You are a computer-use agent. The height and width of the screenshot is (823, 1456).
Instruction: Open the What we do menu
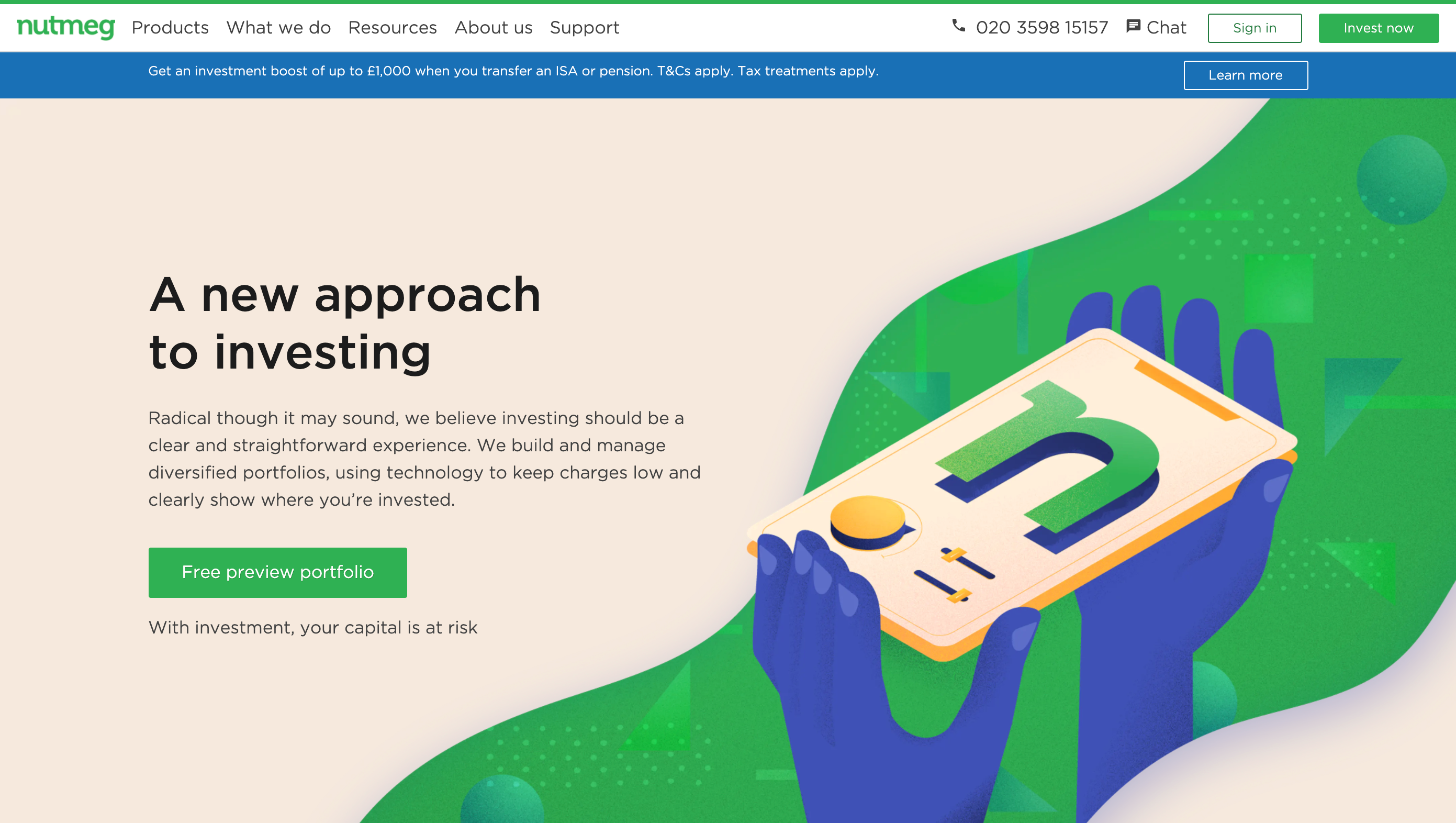coord(278,27)
